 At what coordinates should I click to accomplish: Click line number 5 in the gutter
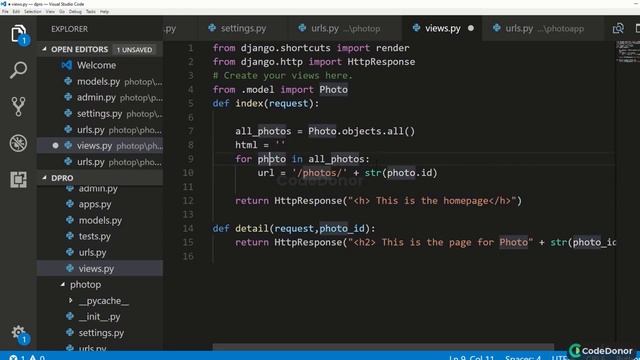[x=191, y=103]
